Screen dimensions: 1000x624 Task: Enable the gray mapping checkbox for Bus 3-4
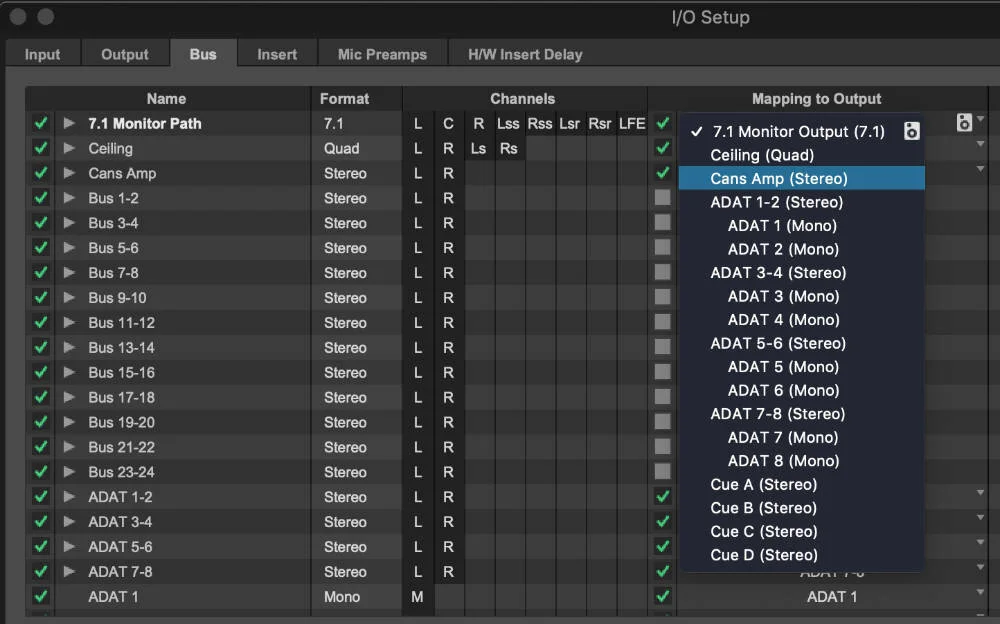661,222
